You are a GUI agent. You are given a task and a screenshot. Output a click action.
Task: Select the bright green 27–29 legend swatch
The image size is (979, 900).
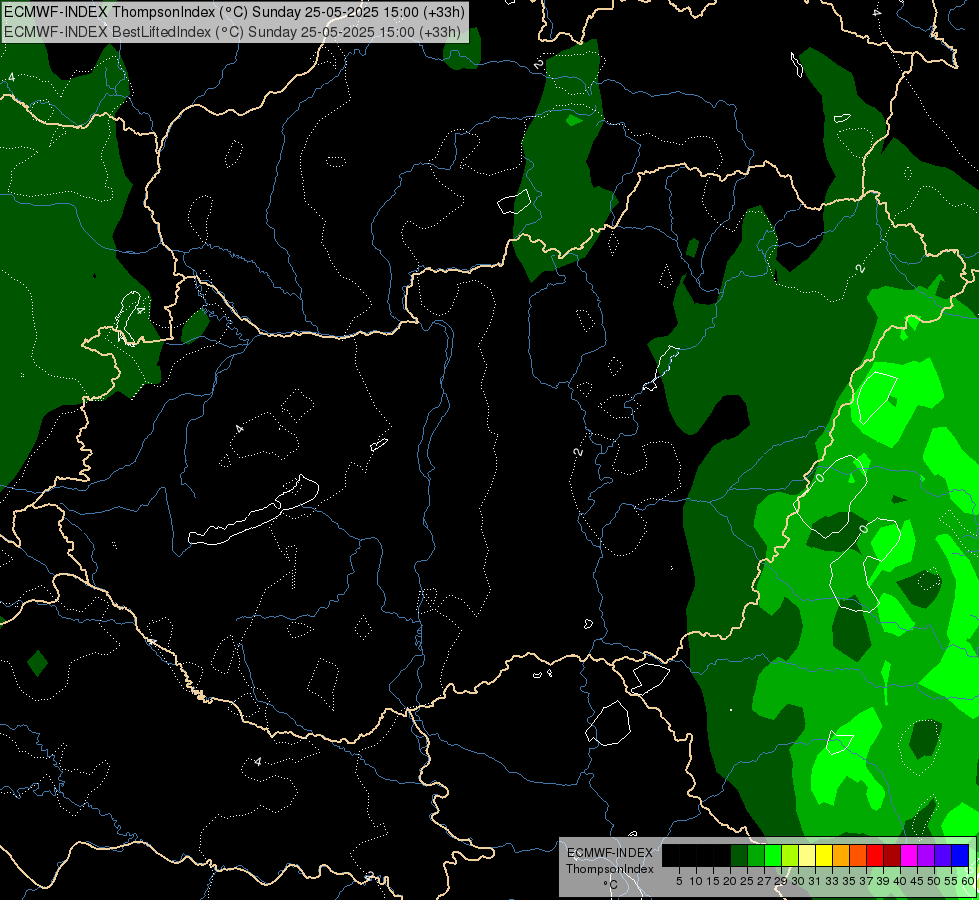click(x=773, y=855)
